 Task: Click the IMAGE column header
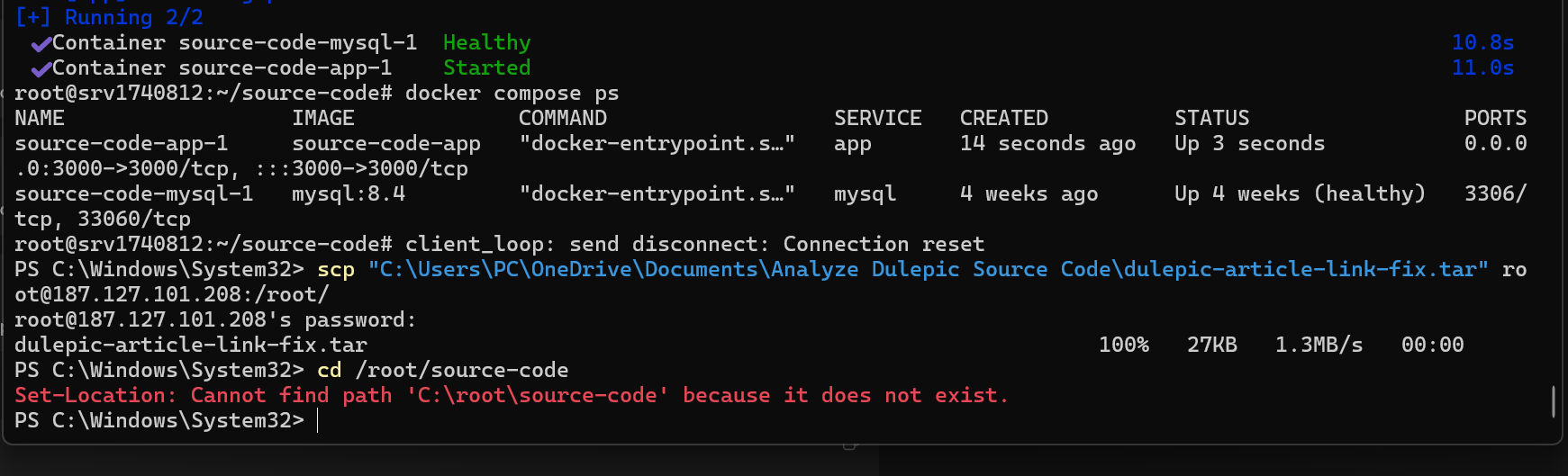[x=323, y=119]
